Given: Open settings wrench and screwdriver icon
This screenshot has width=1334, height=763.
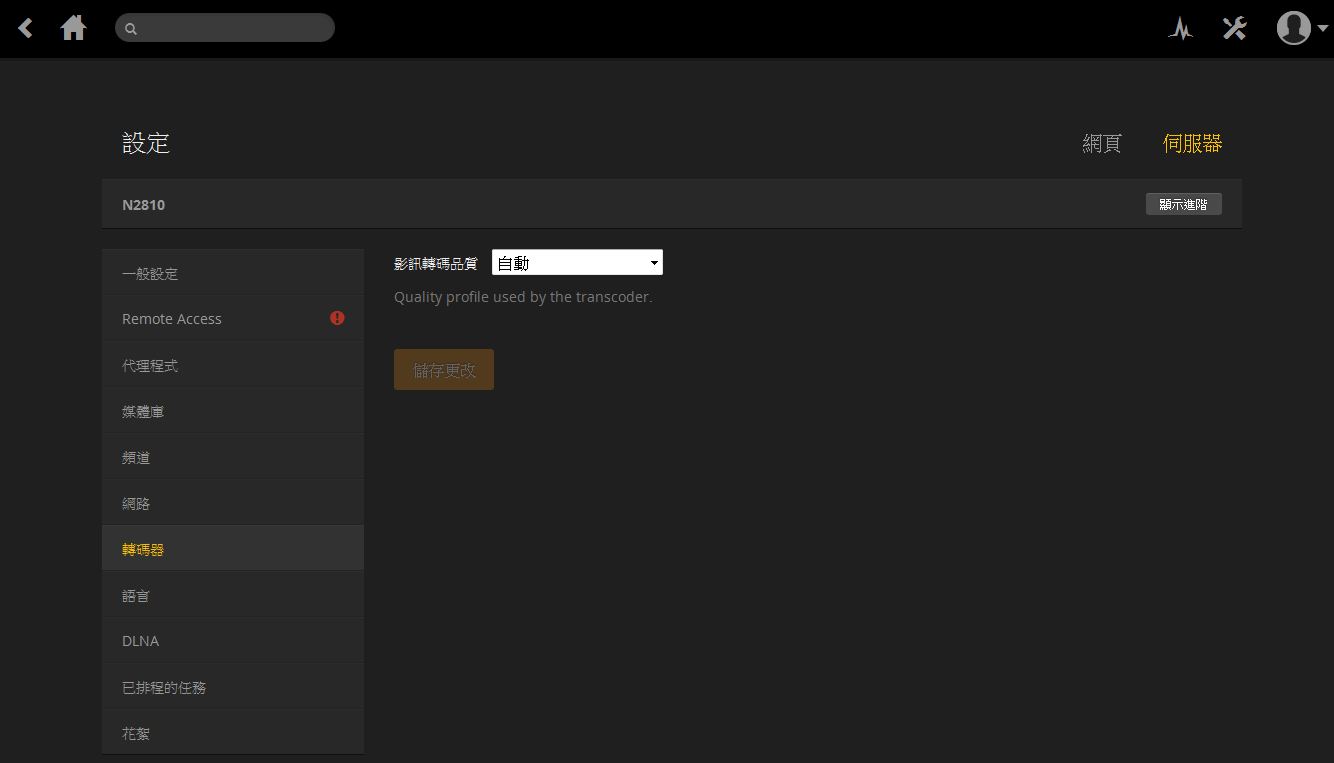Looking at the screenshot, I should (x=1235, y=28).
